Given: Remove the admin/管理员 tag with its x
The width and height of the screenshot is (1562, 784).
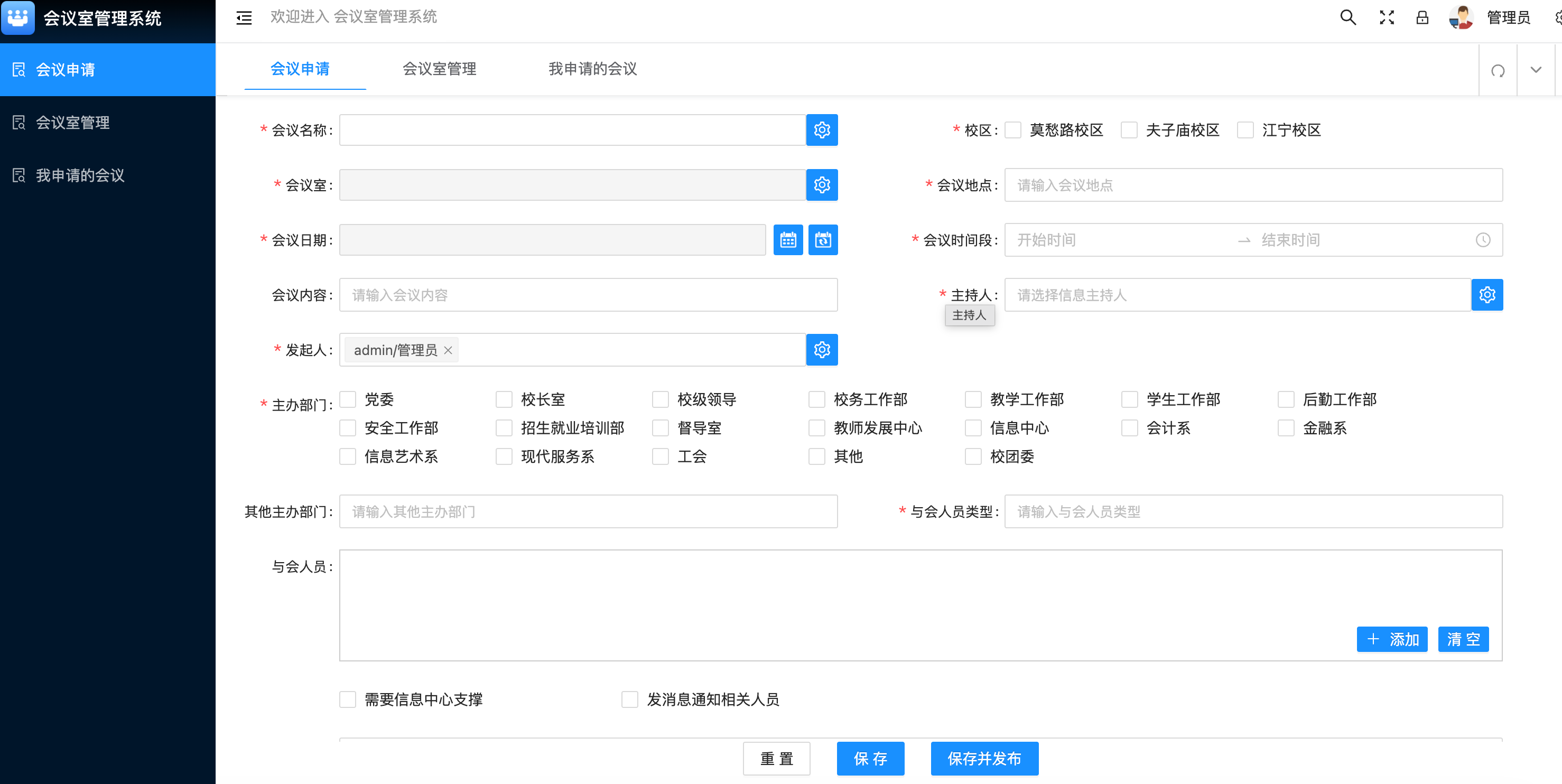Looking at the screenshot, I should click(448, 350).
